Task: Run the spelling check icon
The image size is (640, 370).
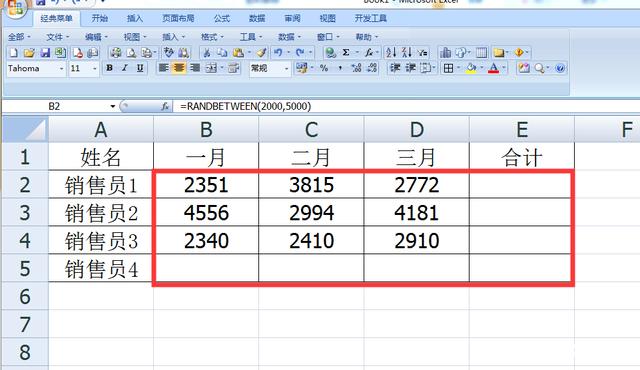Action: coord(169,52)
